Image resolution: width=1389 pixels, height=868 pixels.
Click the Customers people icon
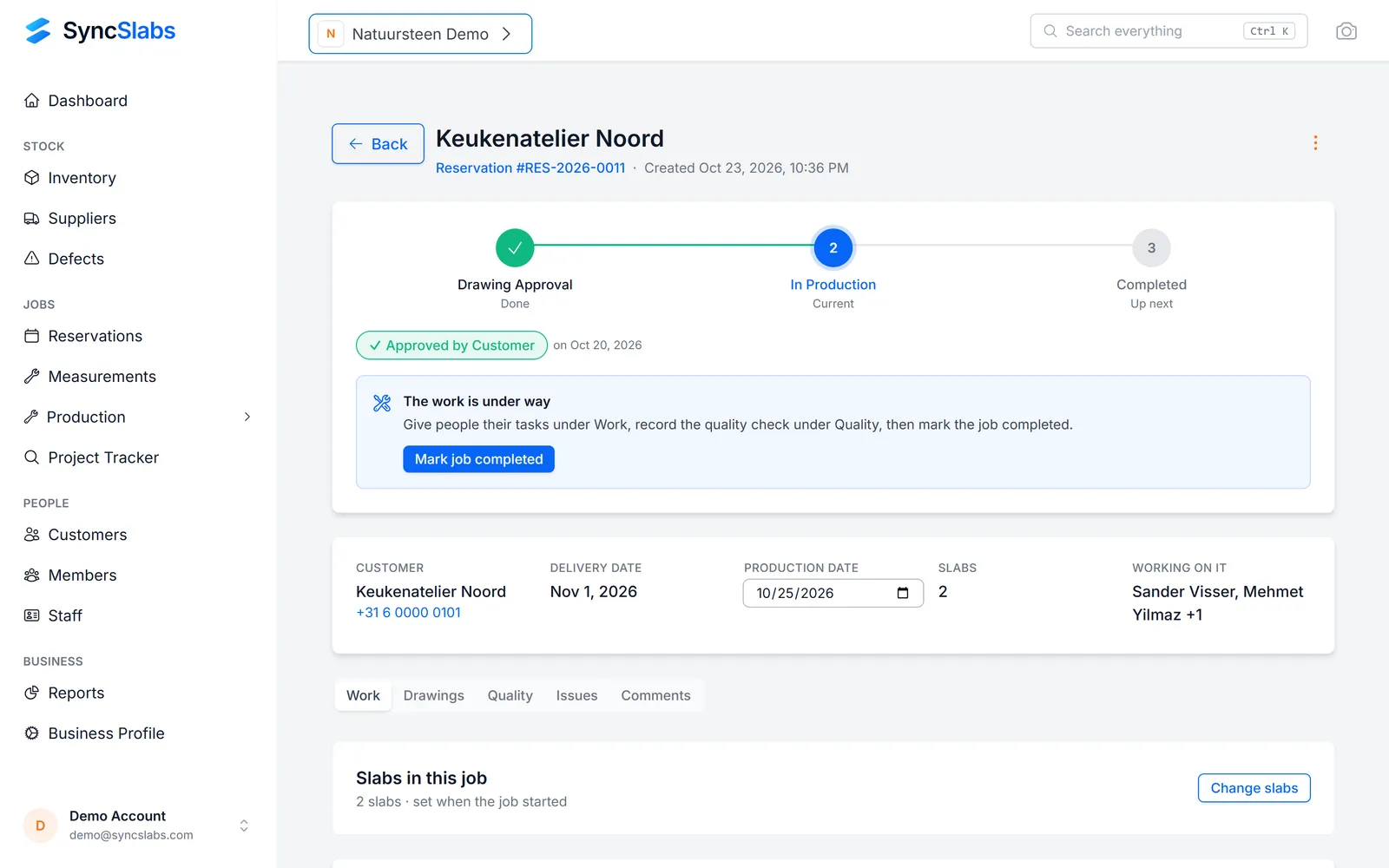[x=32, y=535]
